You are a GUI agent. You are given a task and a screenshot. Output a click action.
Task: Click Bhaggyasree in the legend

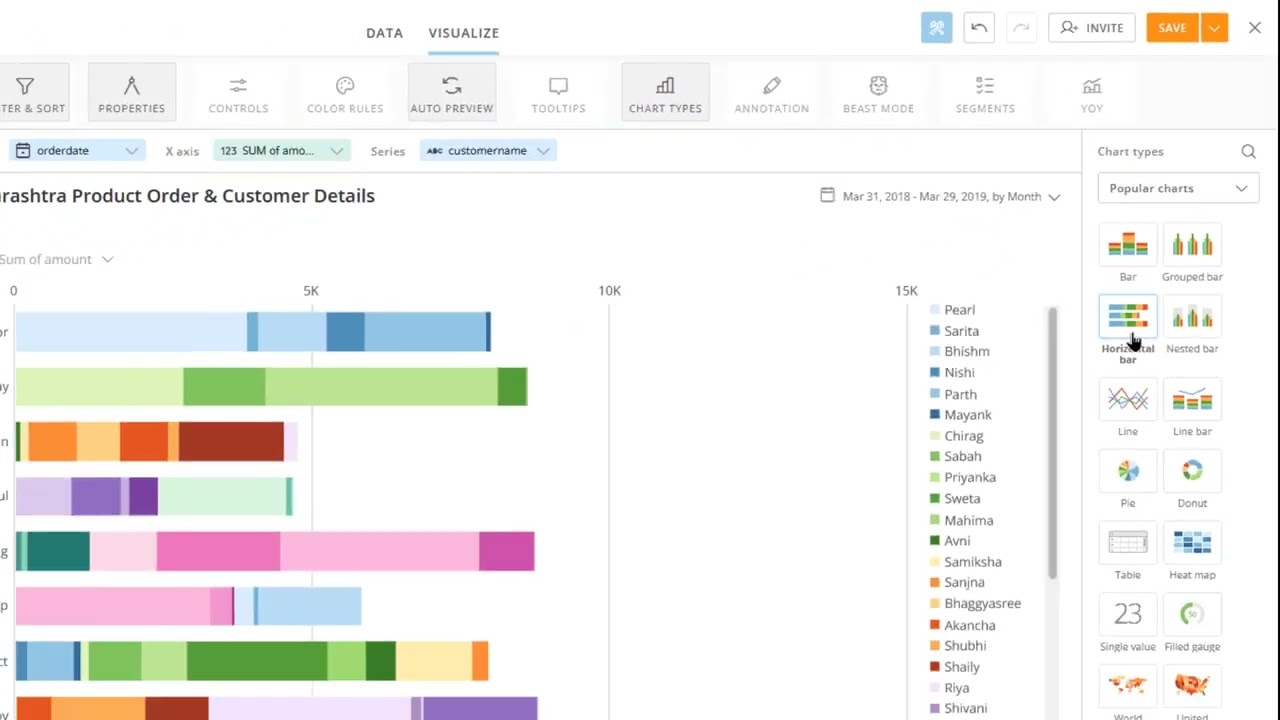[983, 604]
